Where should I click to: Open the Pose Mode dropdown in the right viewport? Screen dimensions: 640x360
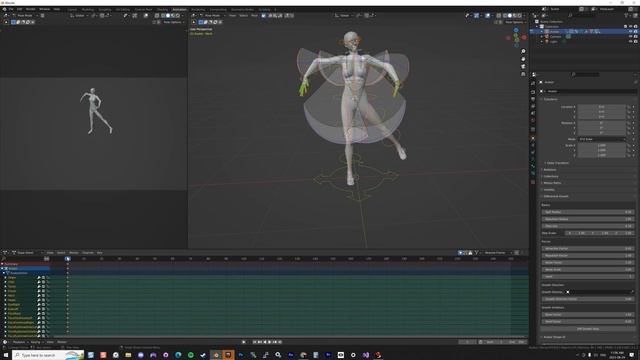point(212,16)
